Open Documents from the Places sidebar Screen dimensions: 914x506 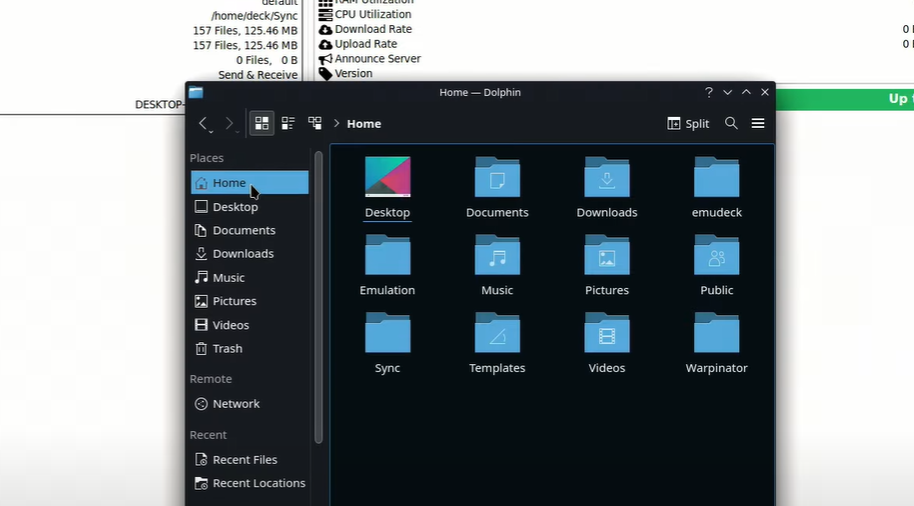[249, 230]
